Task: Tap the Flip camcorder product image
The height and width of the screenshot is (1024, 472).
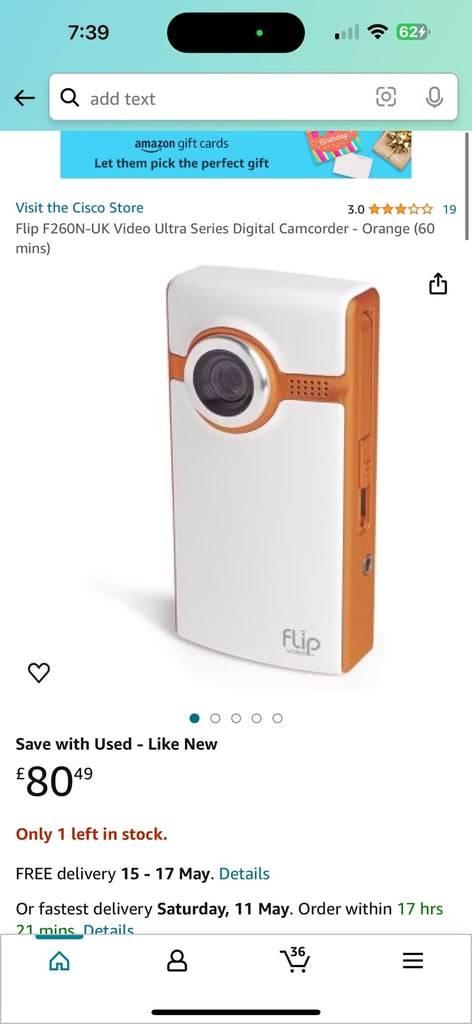Action: click(272, 470)
